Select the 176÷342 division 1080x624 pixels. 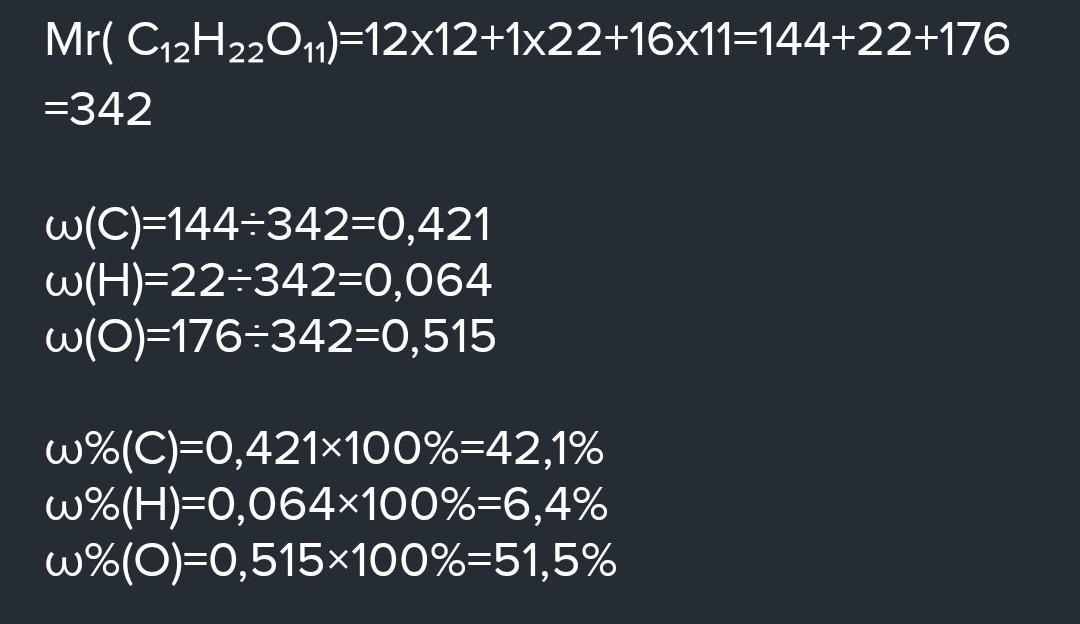click(261, 336)
